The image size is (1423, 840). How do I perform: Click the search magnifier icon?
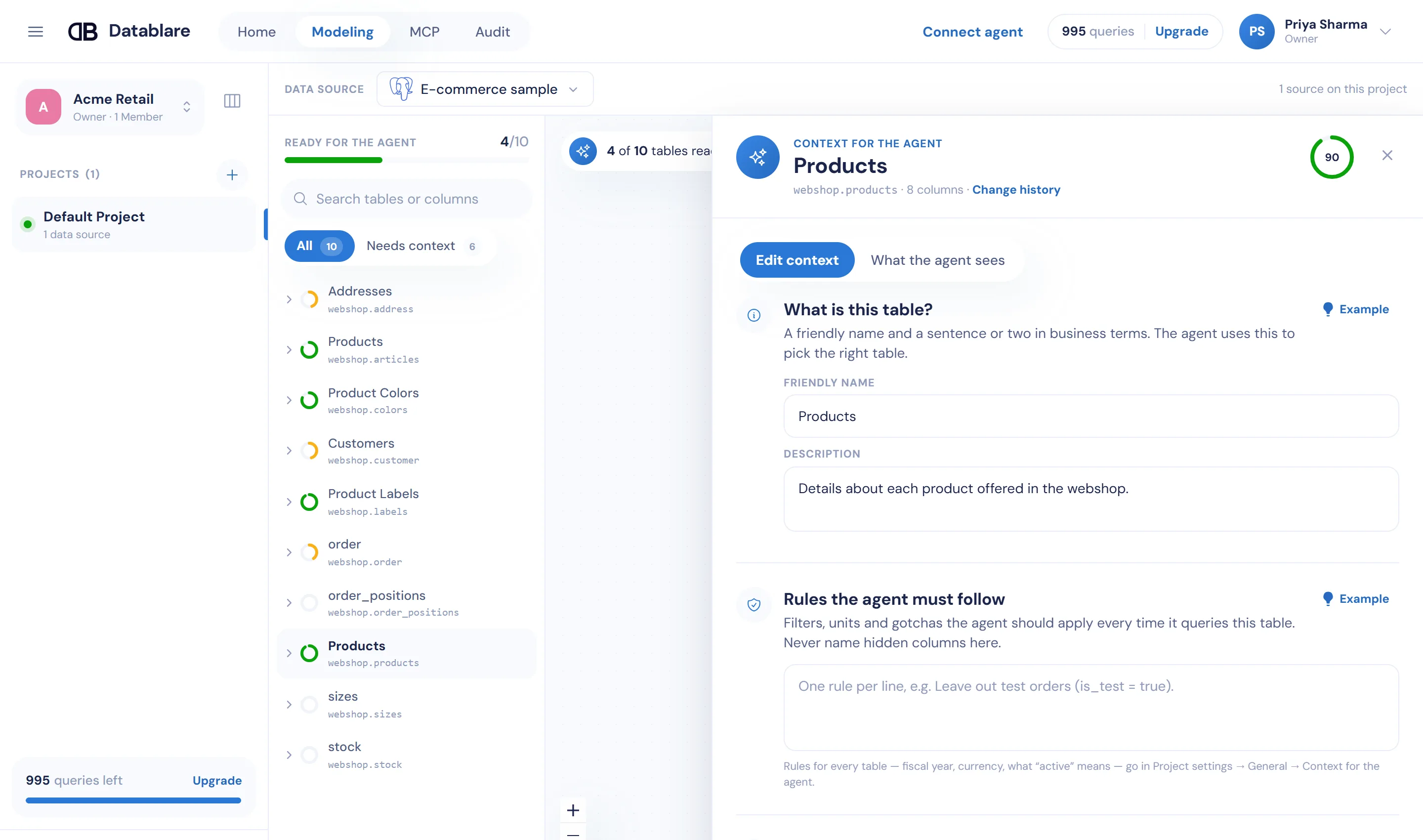(300, 199)
